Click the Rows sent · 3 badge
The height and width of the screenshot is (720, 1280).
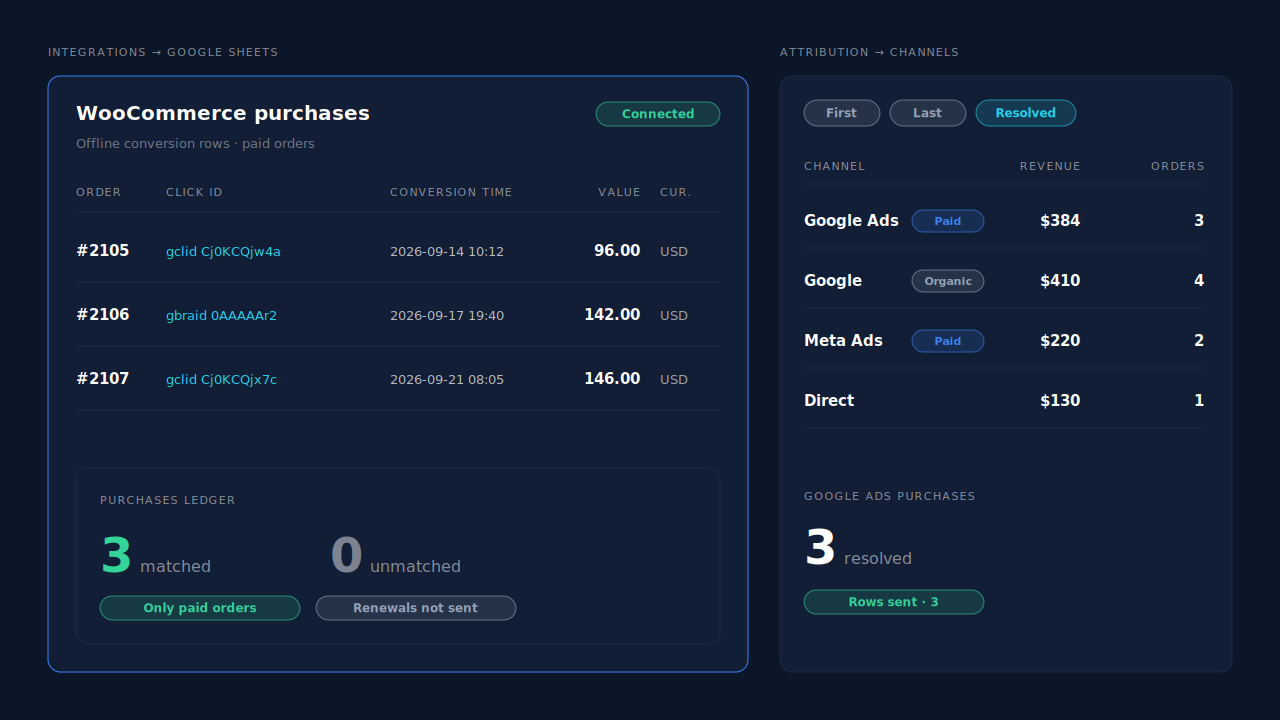pyautogui.click(x=894, y=602)
